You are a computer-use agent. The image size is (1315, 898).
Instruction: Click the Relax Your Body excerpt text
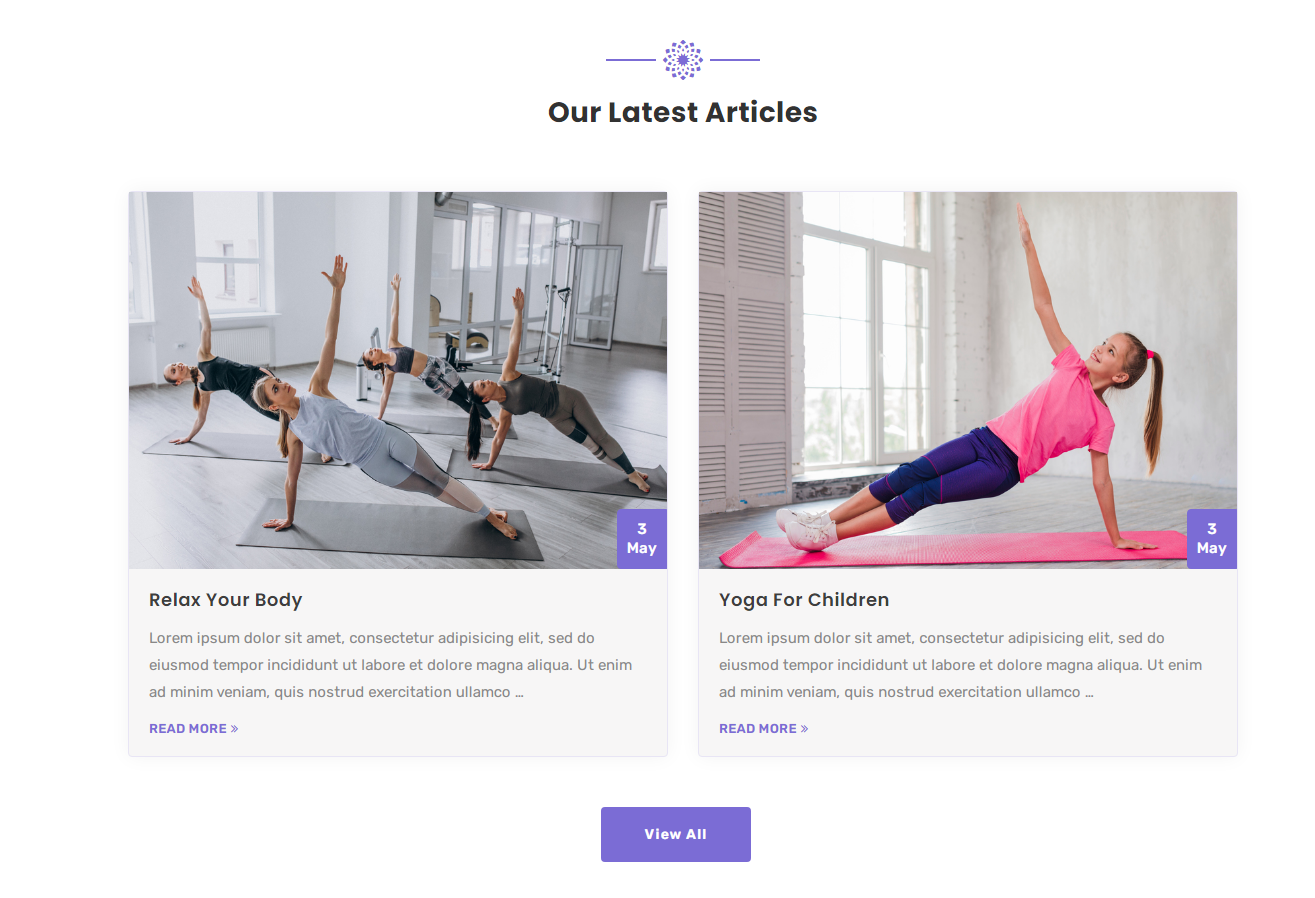coord(391,665)
